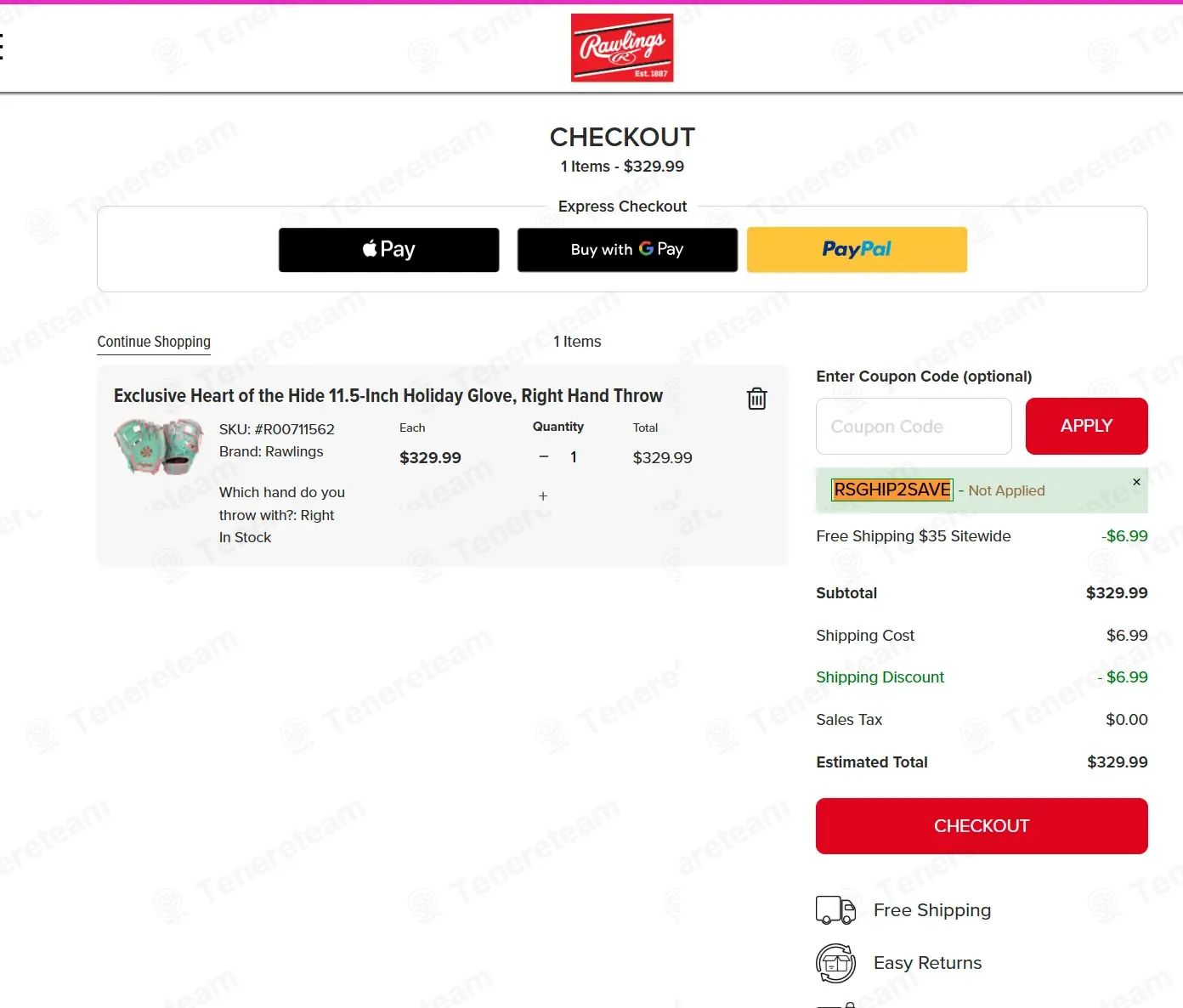Click the 1 Items - $329.99 summary
The height and width of the screenshot is (1008, 1183).
coord(622,167)
